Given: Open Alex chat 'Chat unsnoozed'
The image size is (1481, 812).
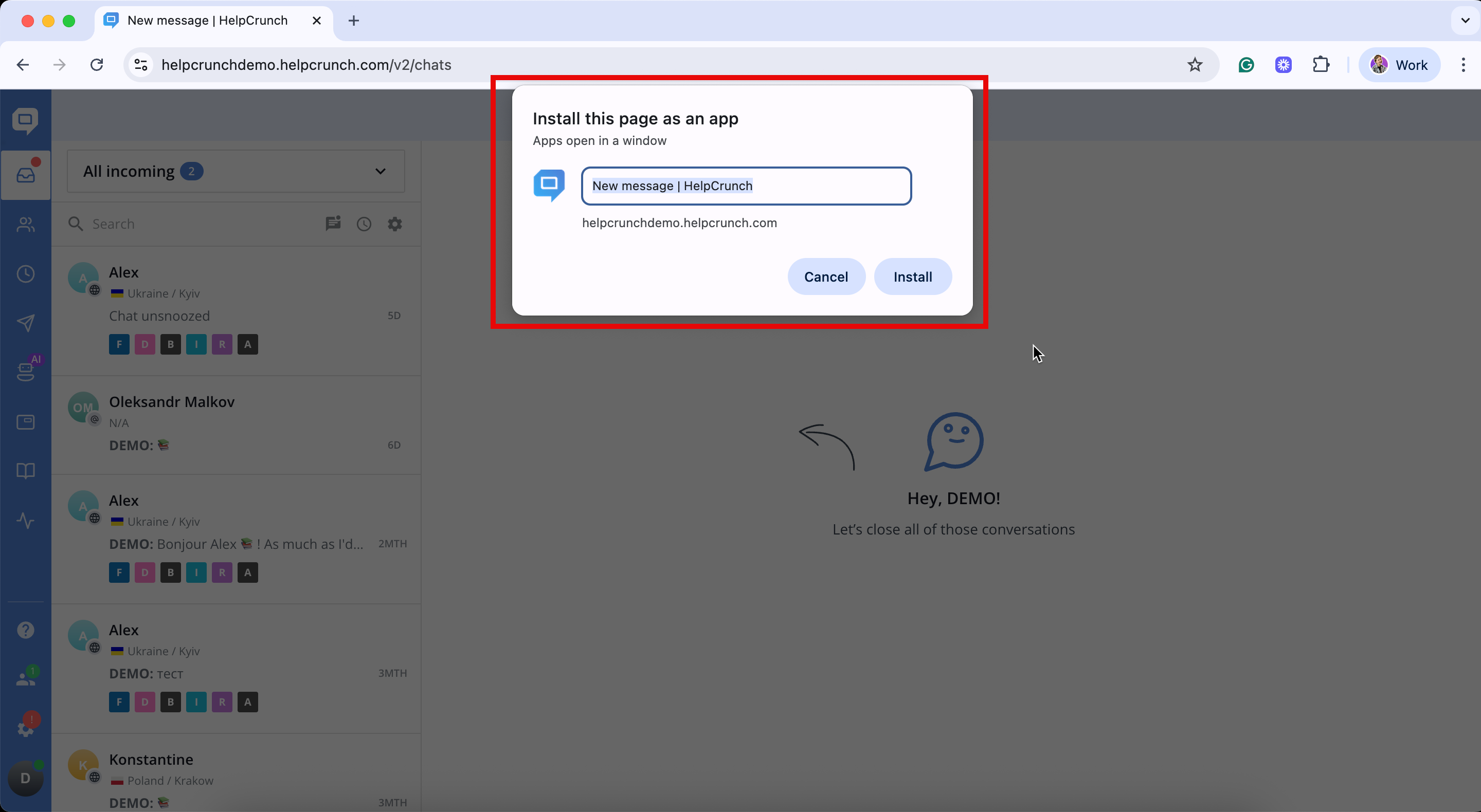Looking at the screenshot, I should click(236, 311).
